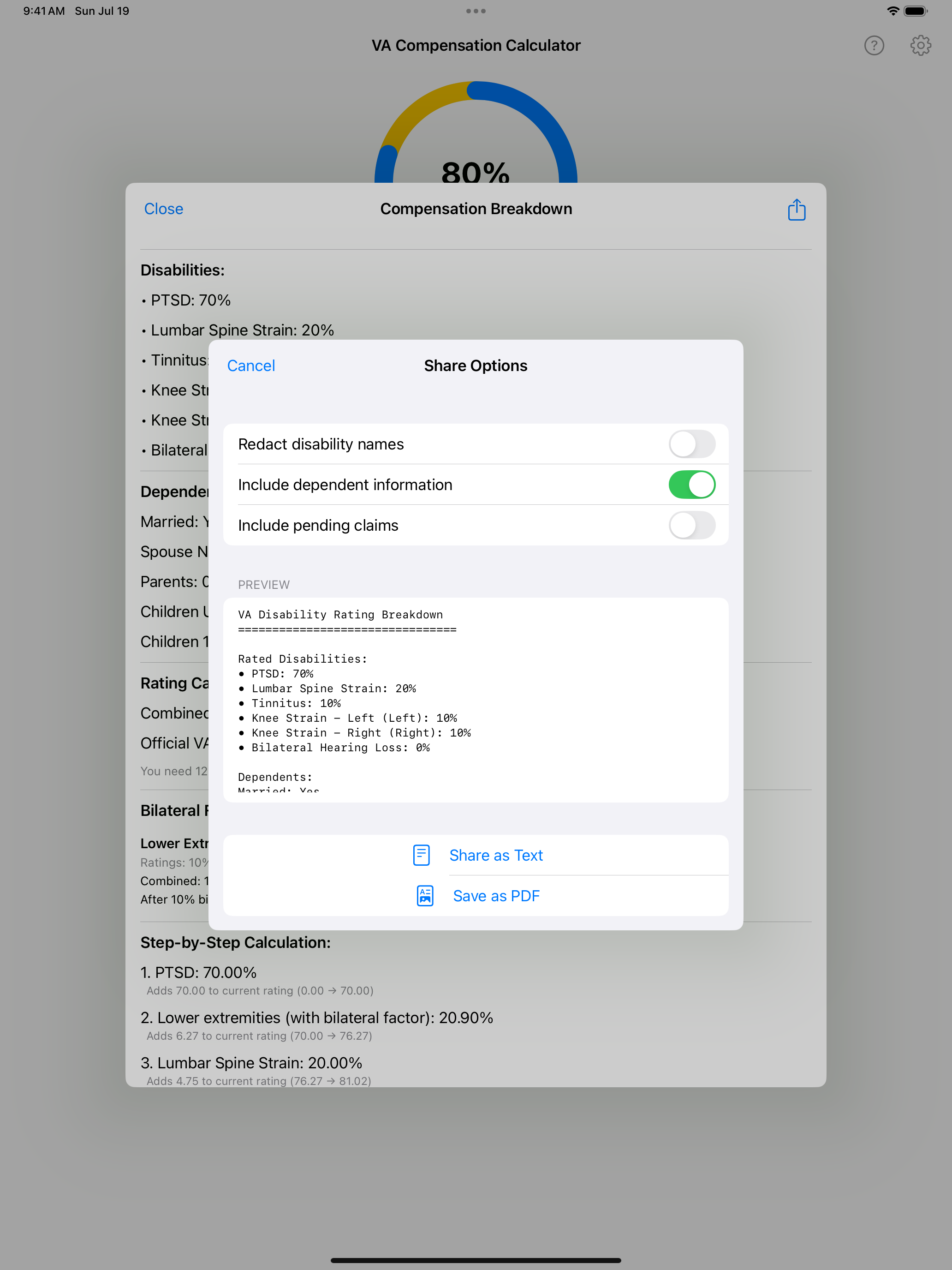
Task: Open the settings gear icon
Action: pos(921,45)
